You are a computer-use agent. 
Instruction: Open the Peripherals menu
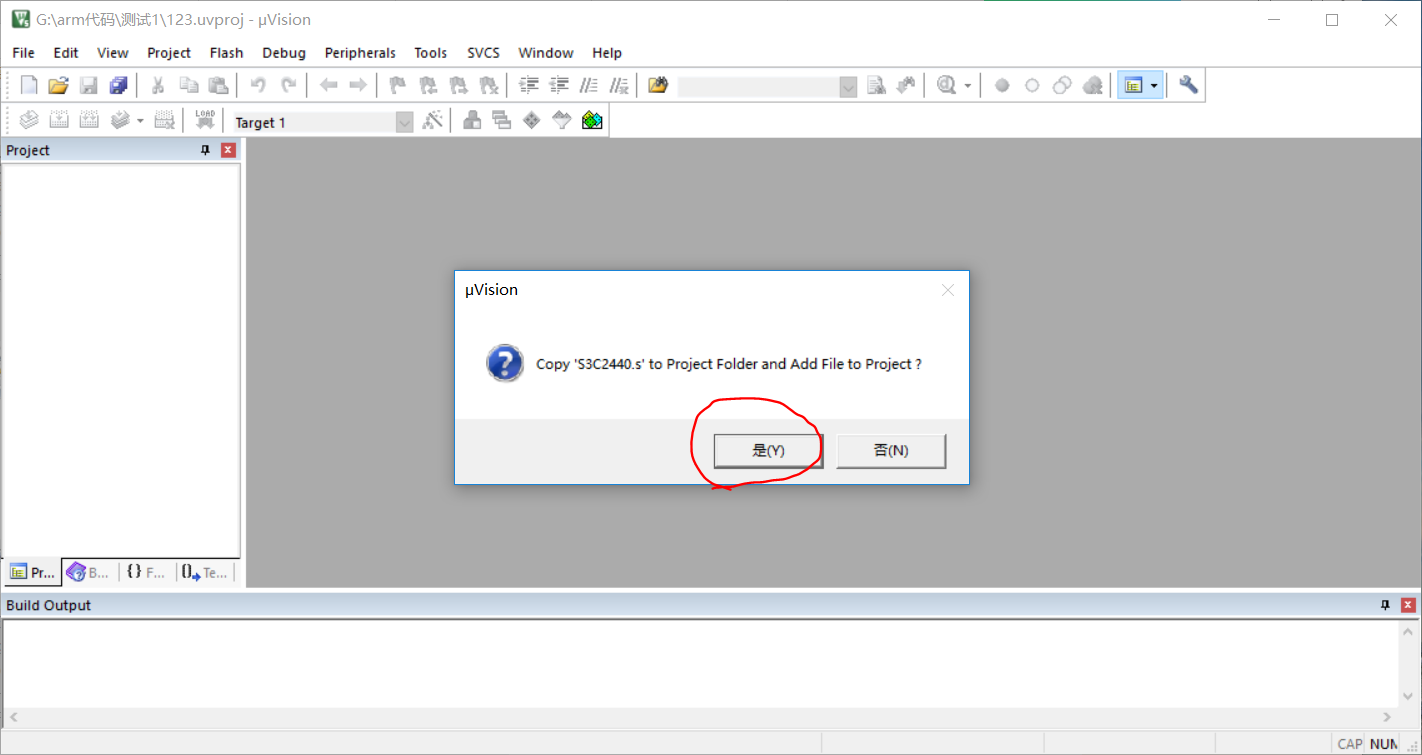coord(360,53)
